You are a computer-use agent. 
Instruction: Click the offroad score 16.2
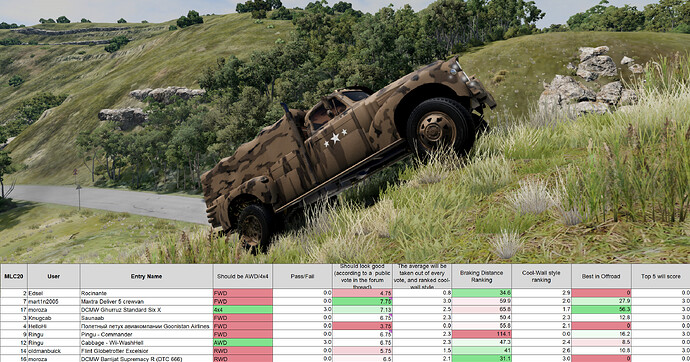pos(601,334)
